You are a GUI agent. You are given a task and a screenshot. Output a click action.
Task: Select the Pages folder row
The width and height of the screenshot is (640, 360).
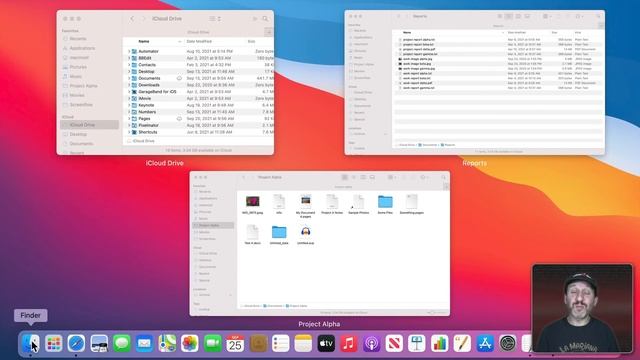click(198, 119)
